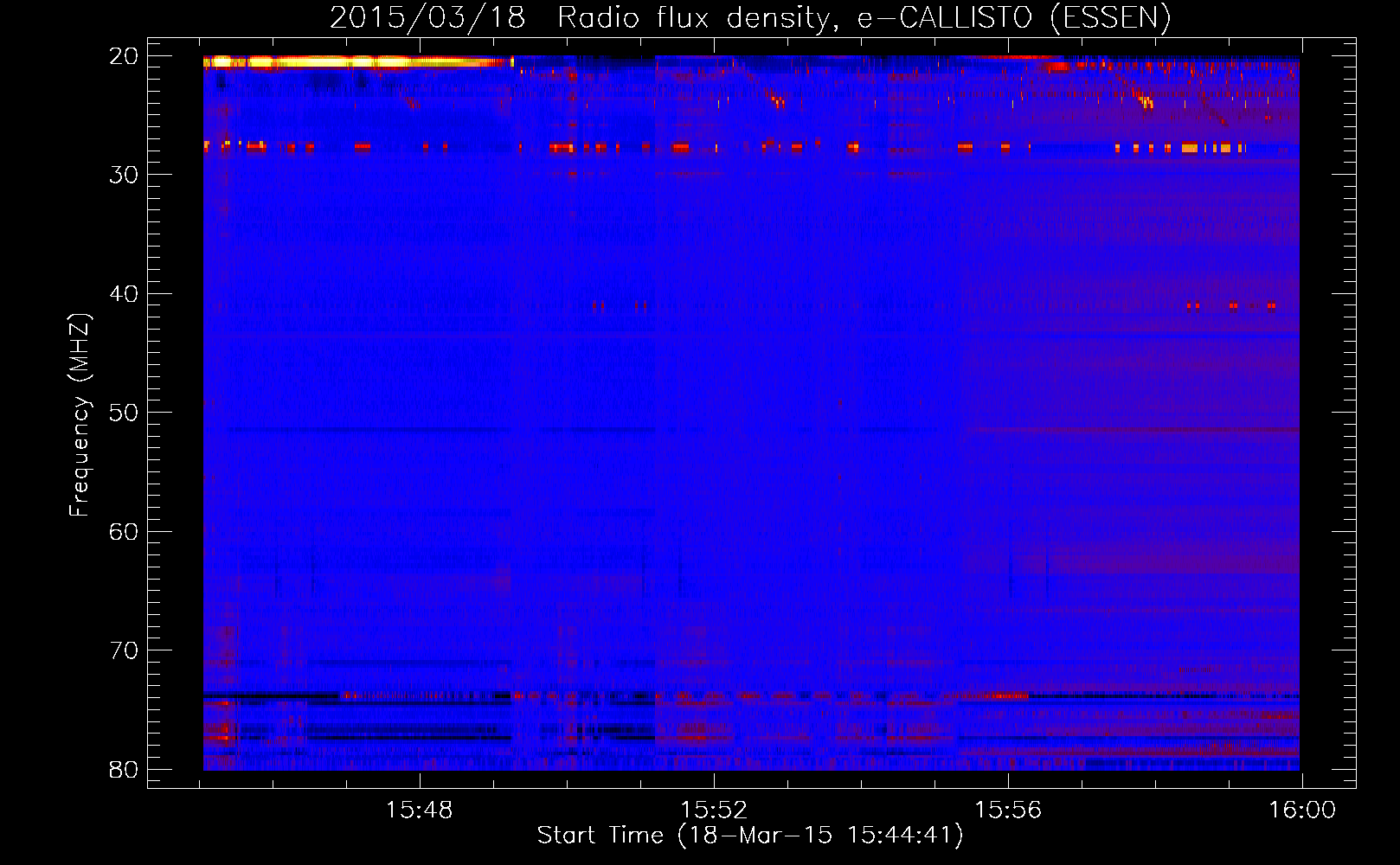Click the '15:48' time tick label
1400x865 pixels.
click(420, 811)
